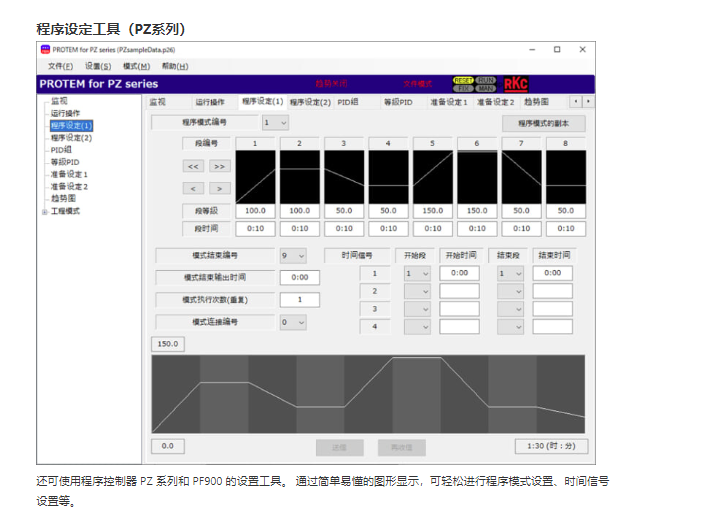Click graph upper limit 150.0 box
The image size is (702, 520).
(168, 344)
